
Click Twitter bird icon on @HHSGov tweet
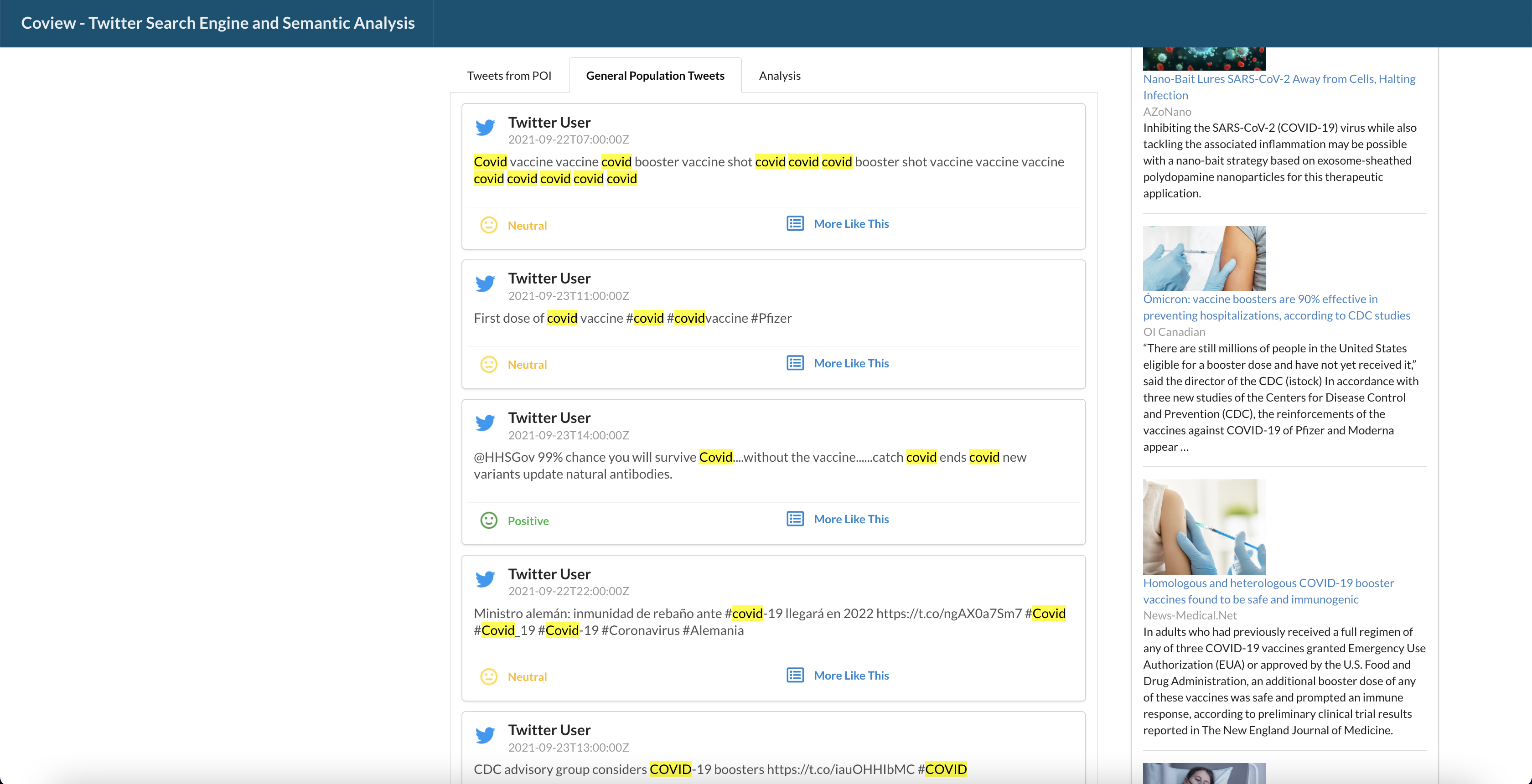[485, 423]
